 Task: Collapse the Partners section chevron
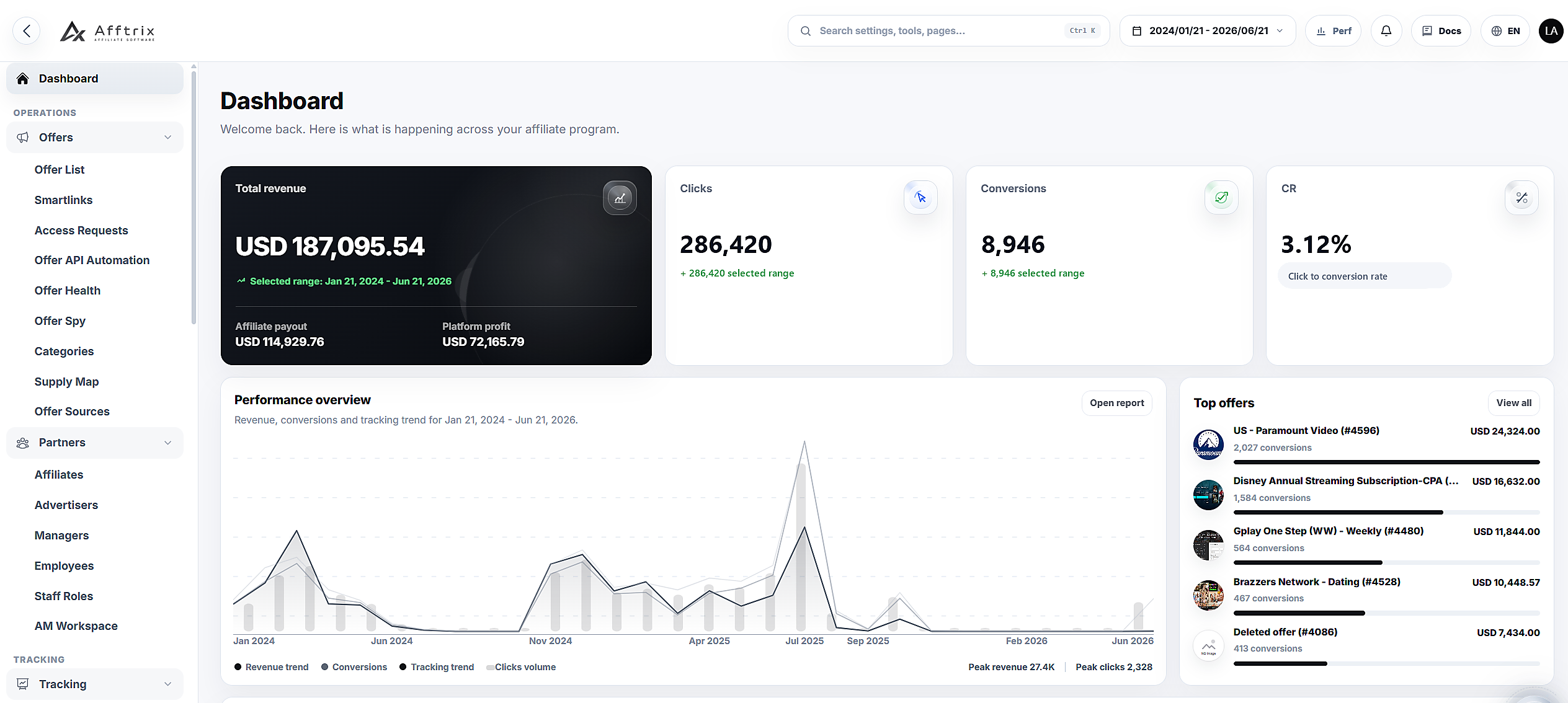(167, 443)
